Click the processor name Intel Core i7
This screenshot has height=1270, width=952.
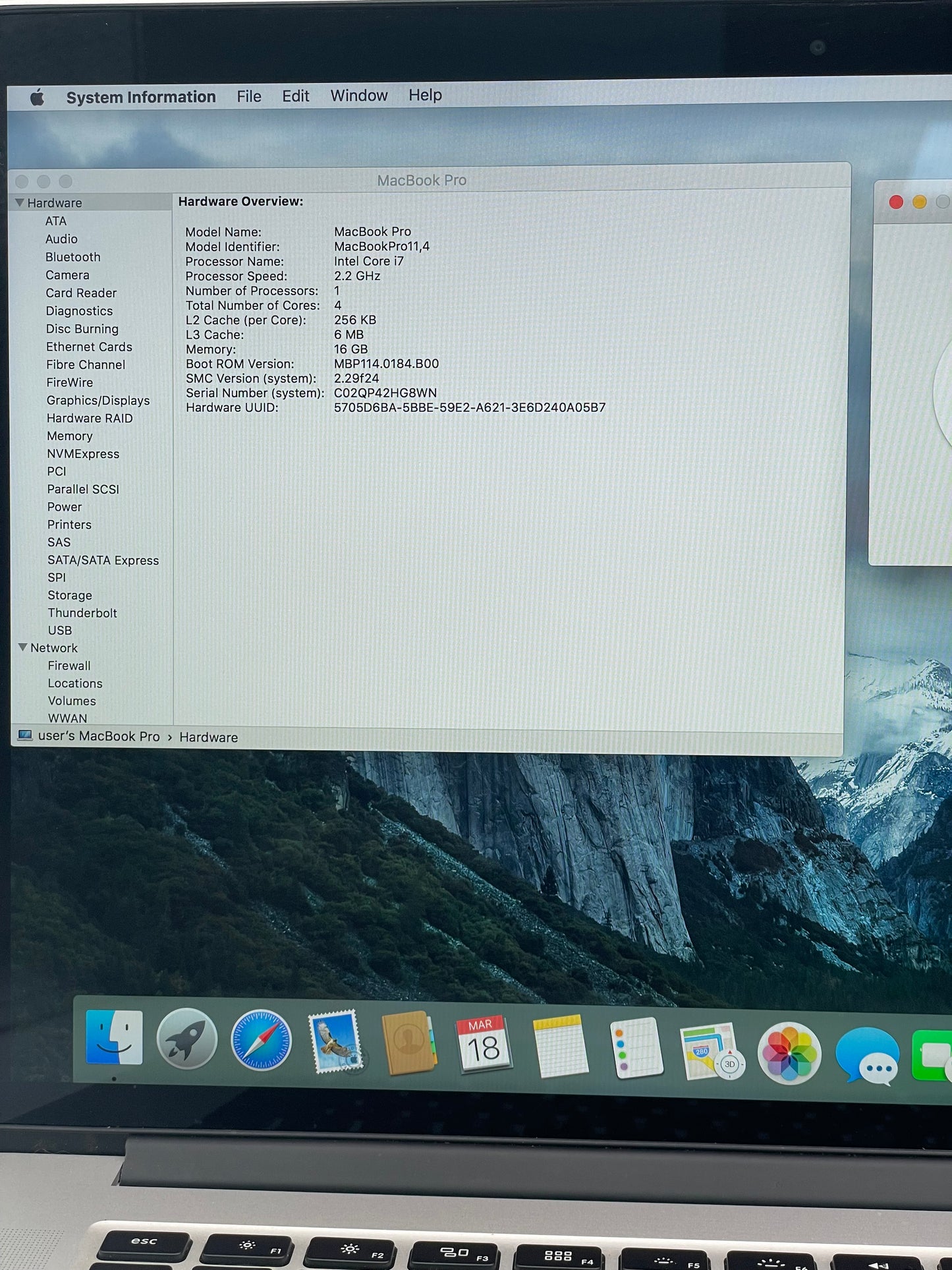(369, 261)
